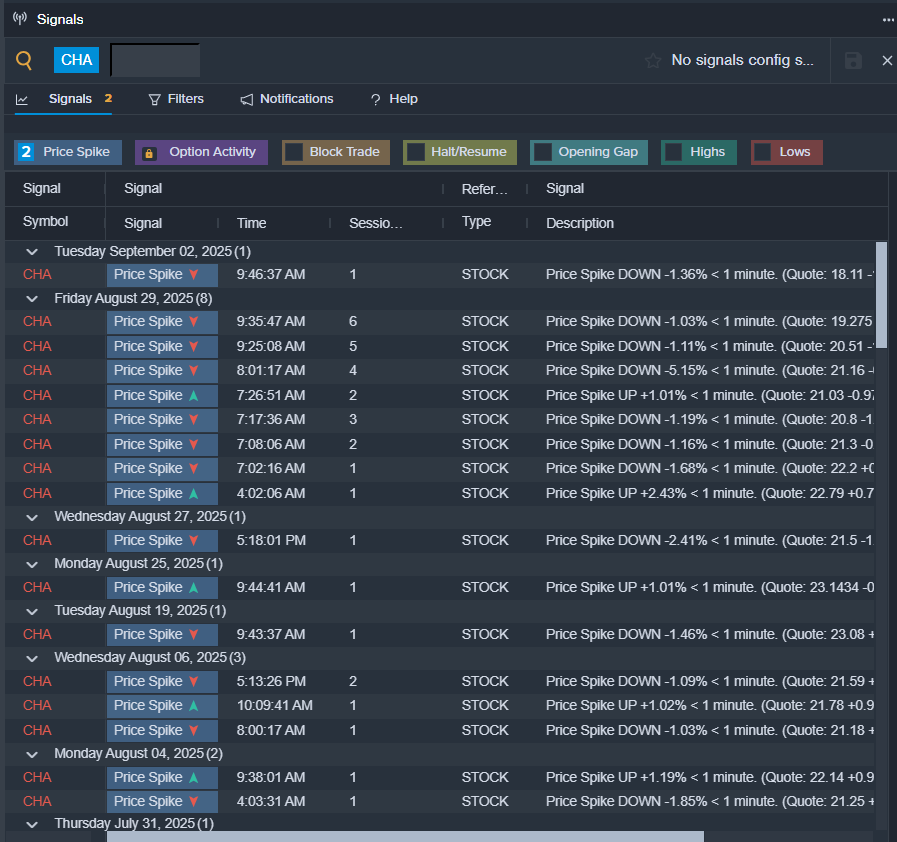Screen dimensions: 897x842
Task: Toggle the Price Spike signal filter
Action: click(x=68, y=152)
